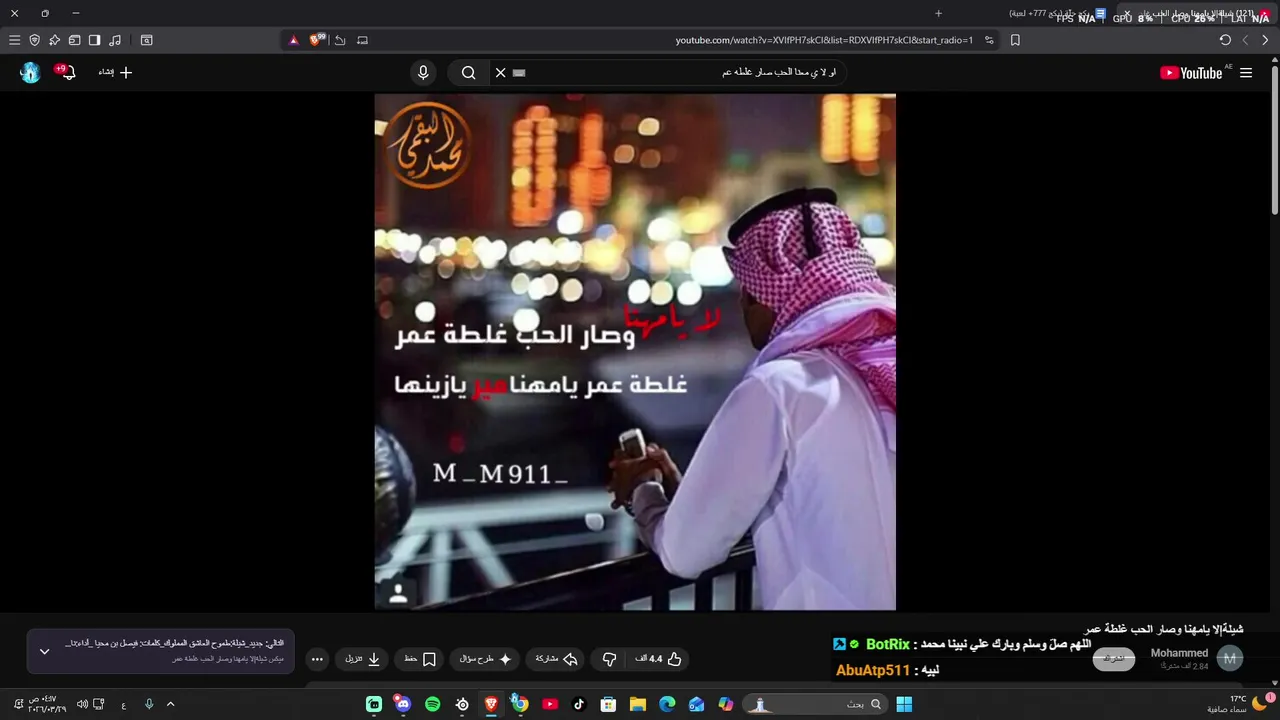Click the share arrow icon in address bar
The image size is (1280, 720).
click(340, 40)
